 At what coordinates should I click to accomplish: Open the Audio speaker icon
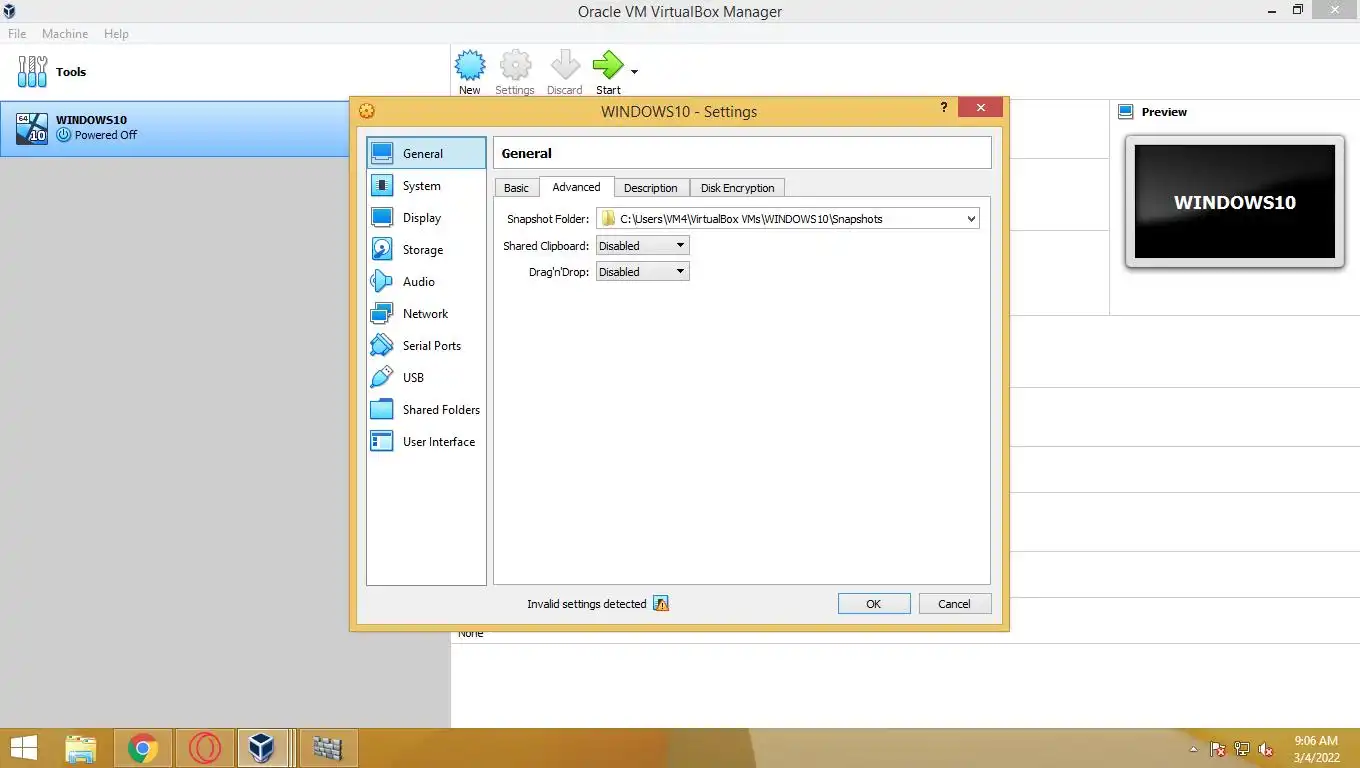click(x=382, y=281)
